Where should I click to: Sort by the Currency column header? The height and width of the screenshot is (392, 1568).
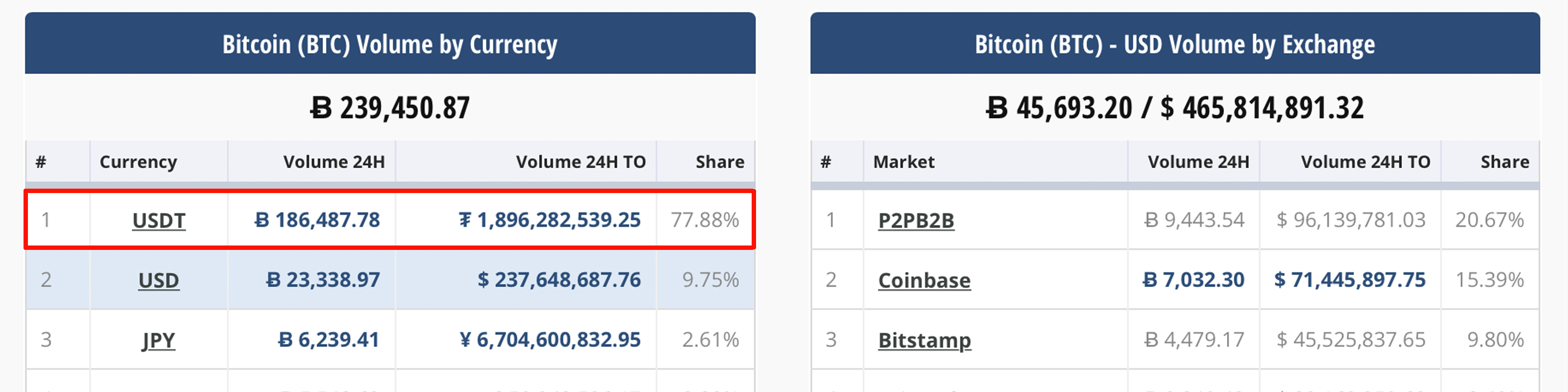pos(139,162)
